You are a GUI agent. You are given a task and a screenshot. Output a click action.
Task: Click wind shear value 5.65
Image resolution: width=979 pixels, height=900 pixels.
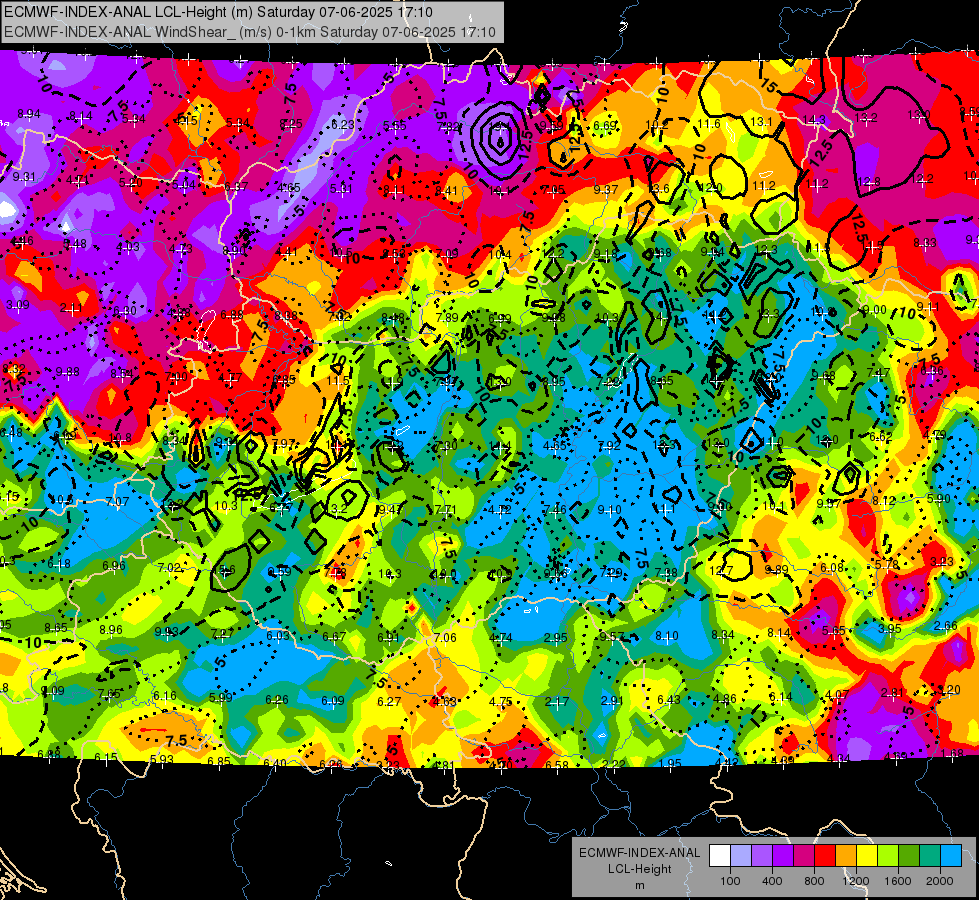(834, 631)
